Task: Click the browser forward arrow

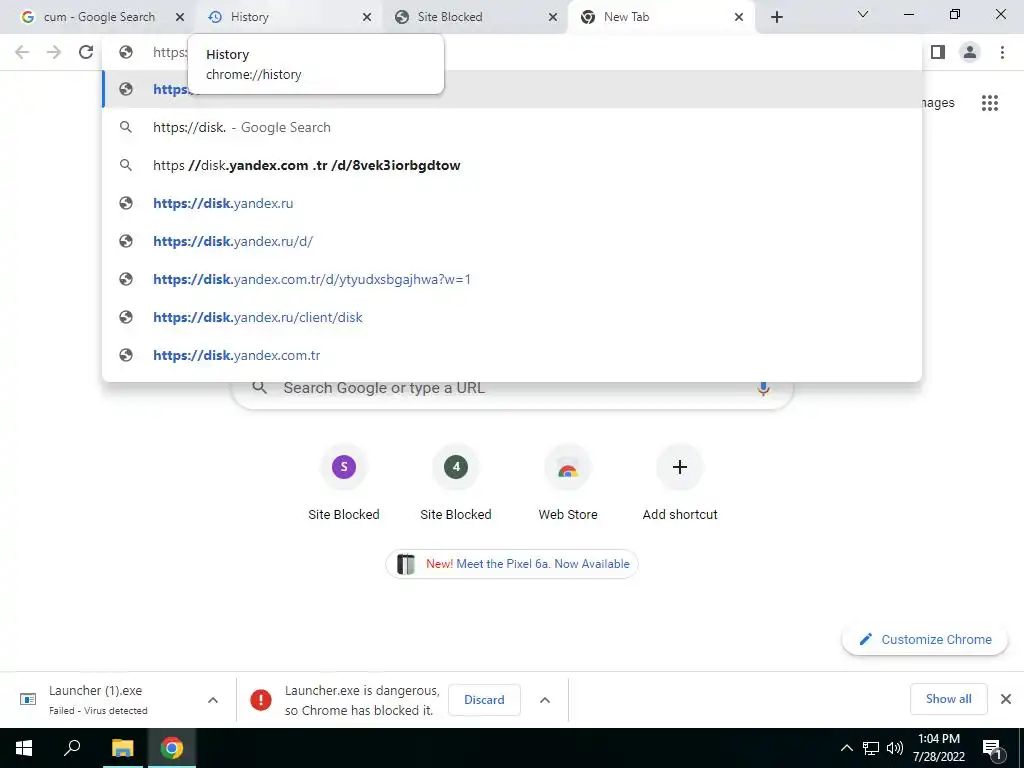Action: coord(54,52)
